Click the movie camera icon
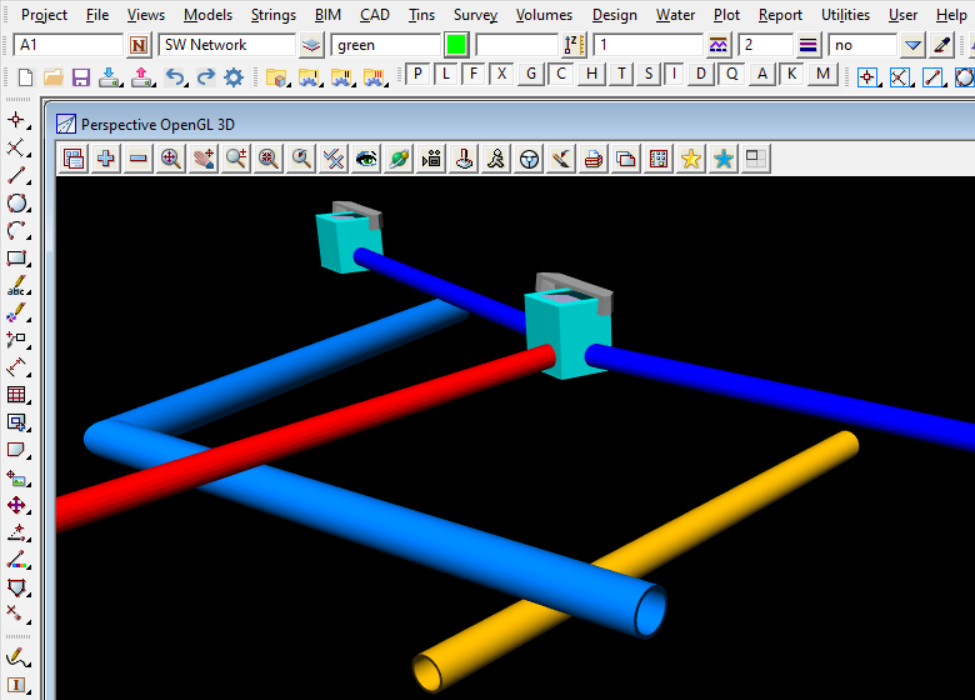The height and width of the screenshot is (700, 975). 431,159
